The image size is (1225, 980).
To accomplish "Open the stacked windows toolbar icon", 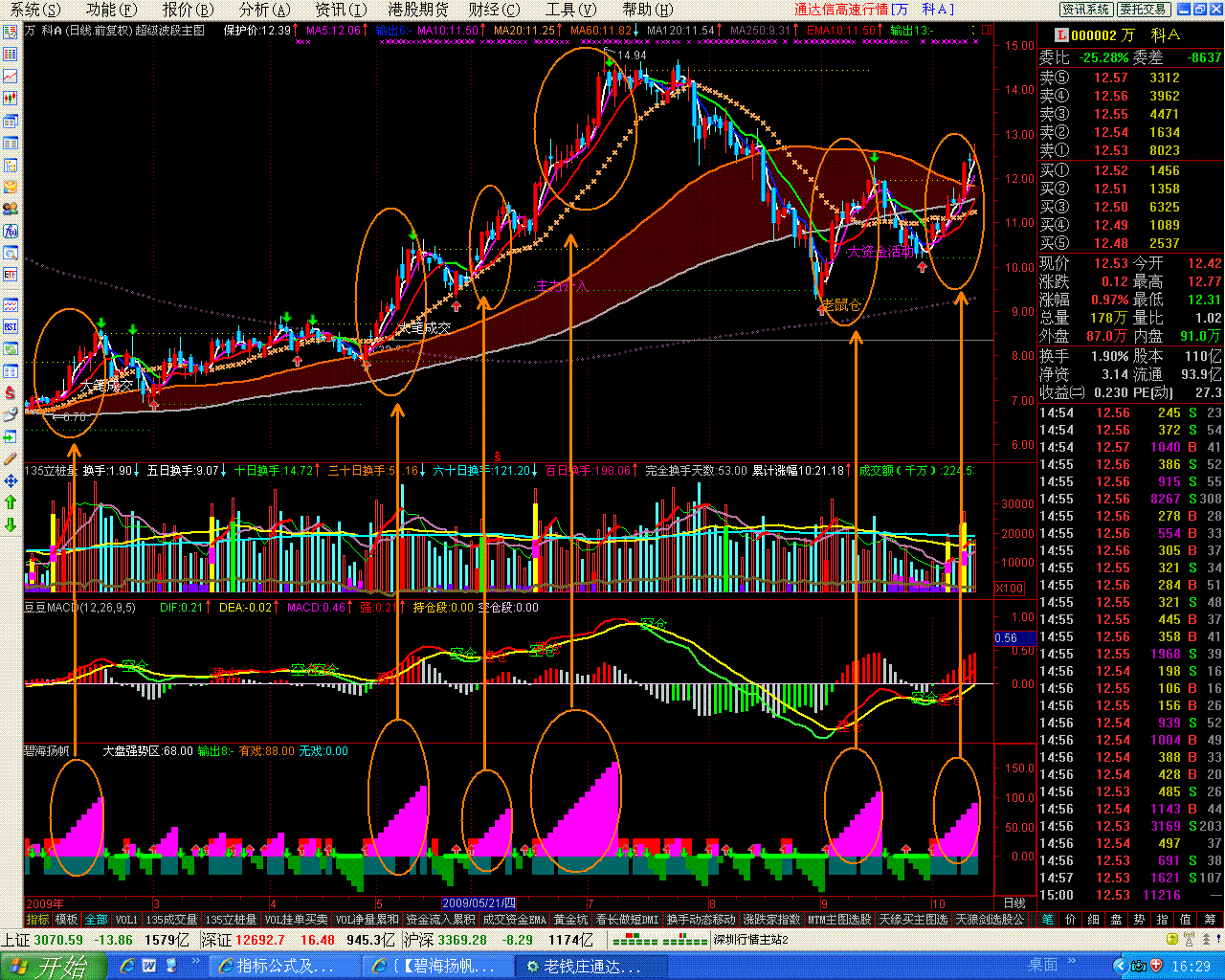I will 11,122.
